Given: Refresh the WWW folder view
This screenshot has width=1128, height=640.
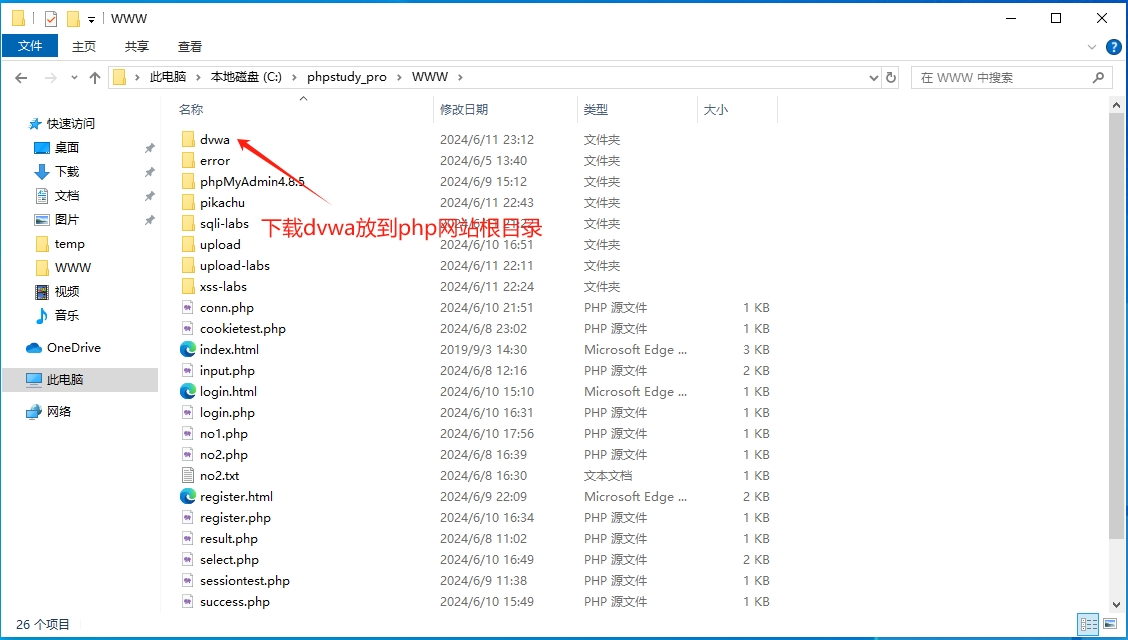Looking at the screenshot, I should pyautogui.click(x=891, y=78).
